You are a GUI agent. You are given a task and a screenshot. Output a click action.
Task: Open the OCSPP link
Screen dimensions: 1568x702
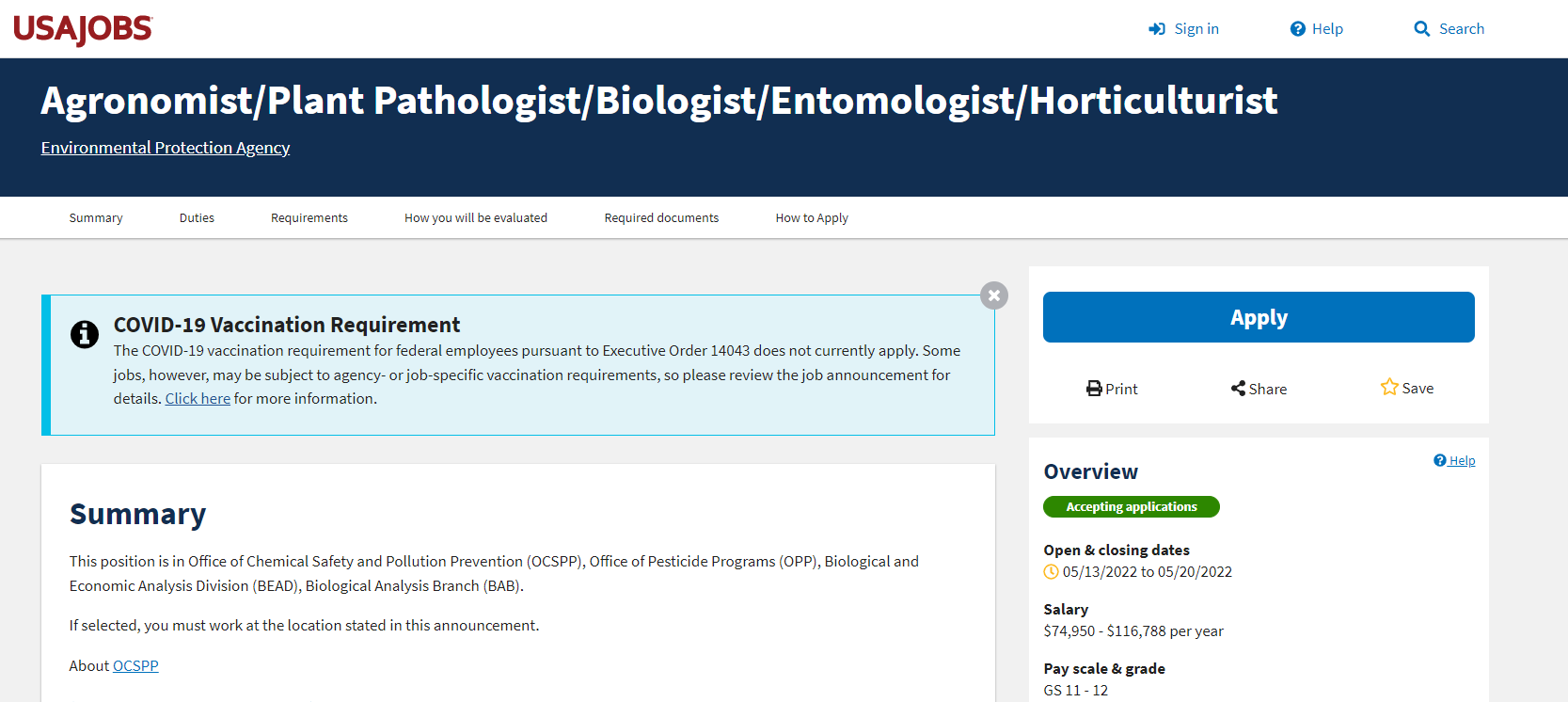click(x=135, y=666)
